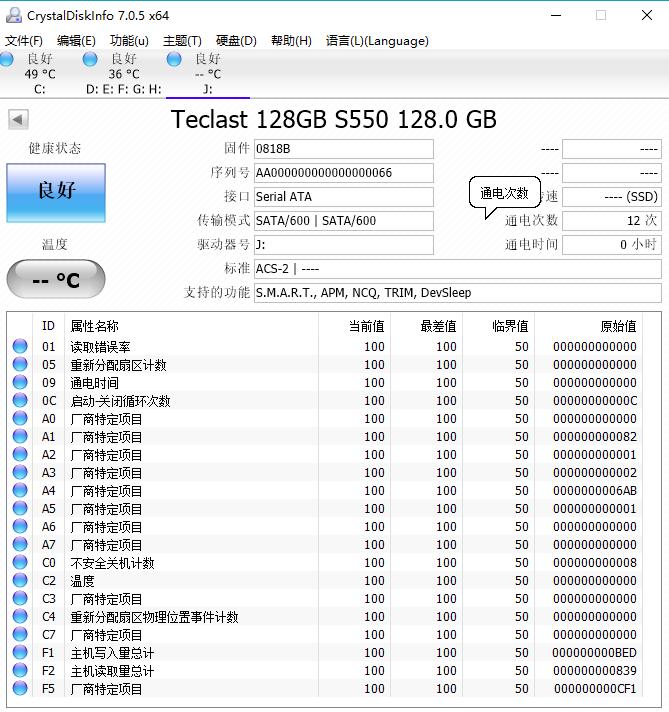Click raw value 000000000CF1
The image size is (669, 712).
[595, 689]
